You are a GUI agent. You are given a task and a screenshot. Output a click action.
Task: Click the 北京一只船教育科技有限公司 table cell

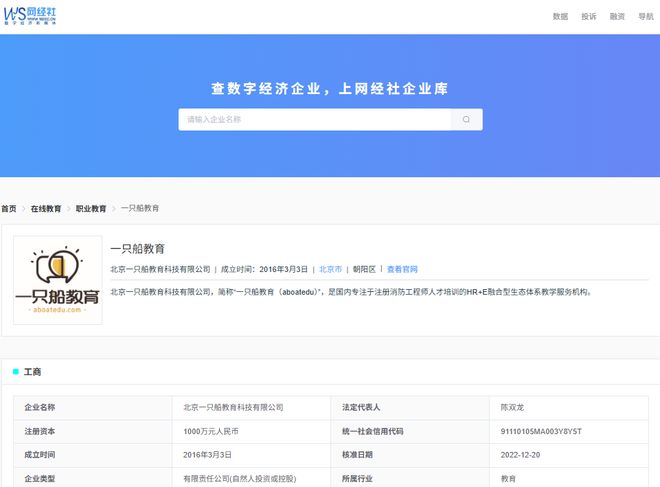[251, 407]
